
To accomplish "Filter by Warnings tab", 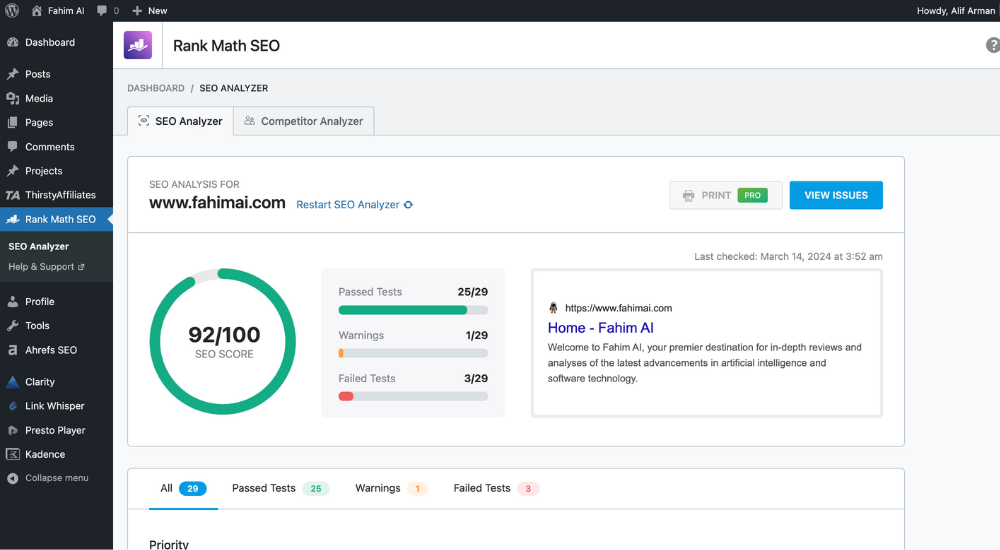I will pos(391,489).
